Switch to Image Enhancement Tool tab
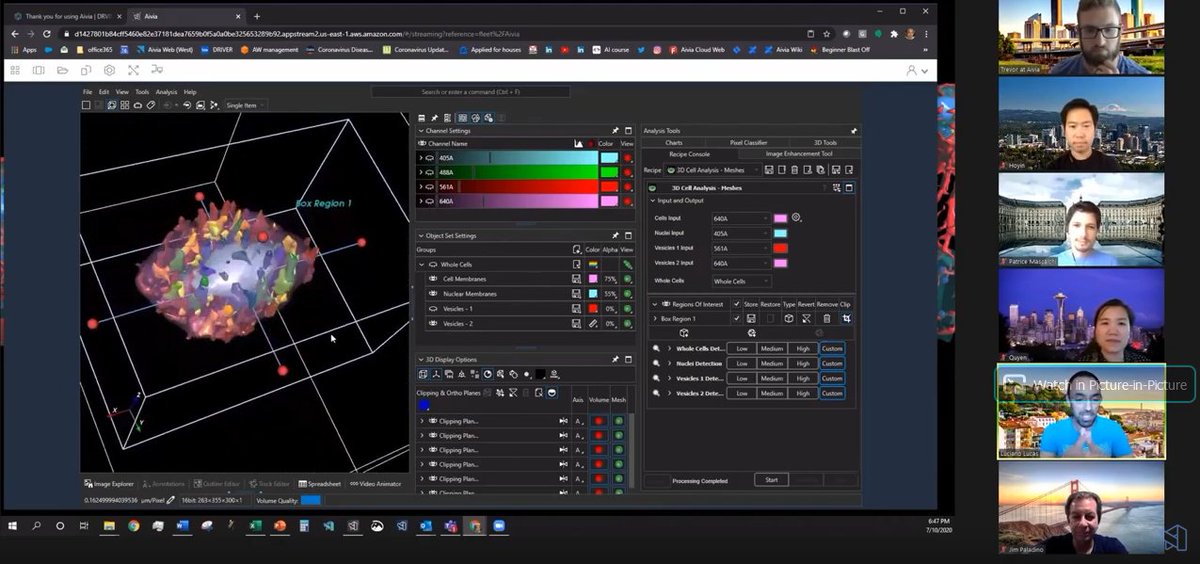The height and width of the screenshot is (564, 1200). point(798,154)
